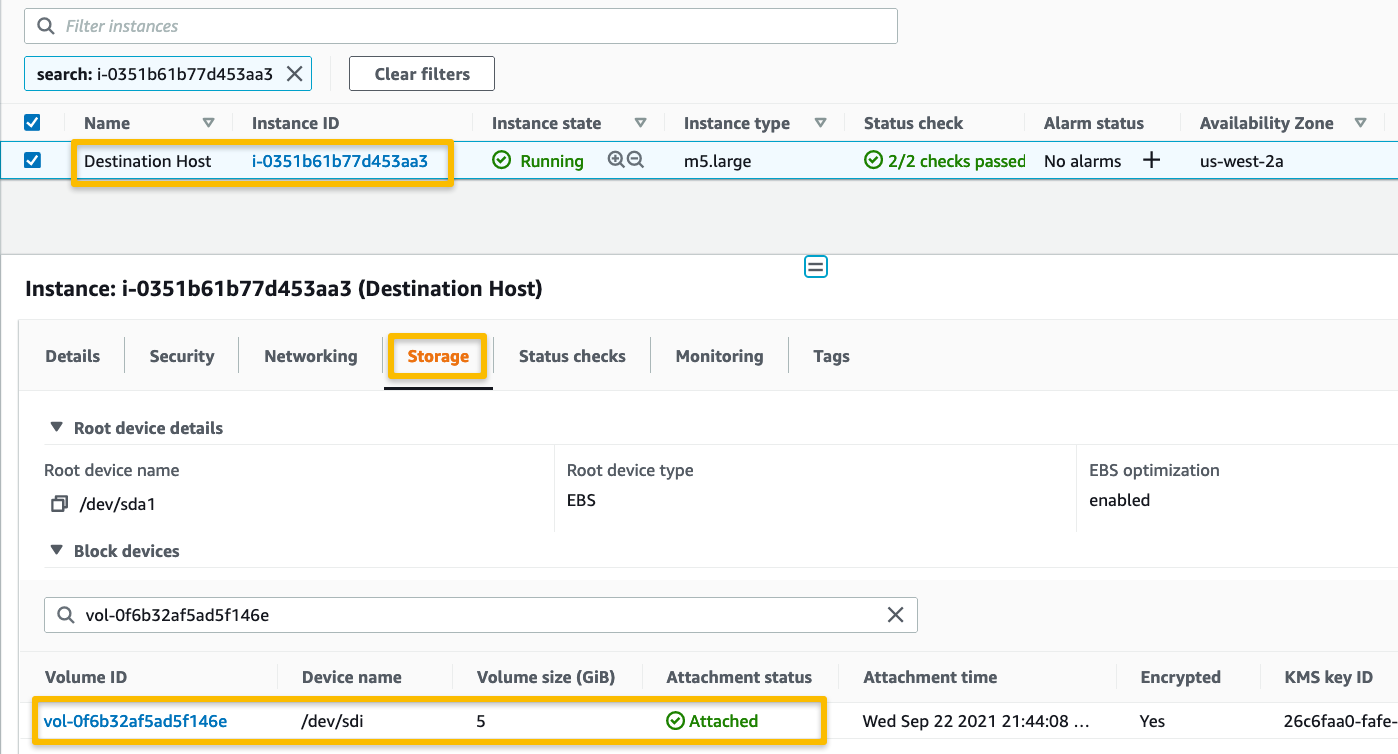Open volume vol-0f6b32af5ad5f146e link
Image resolution: width=1398 pixels, height=754 pixels.
tap(134, 721)
